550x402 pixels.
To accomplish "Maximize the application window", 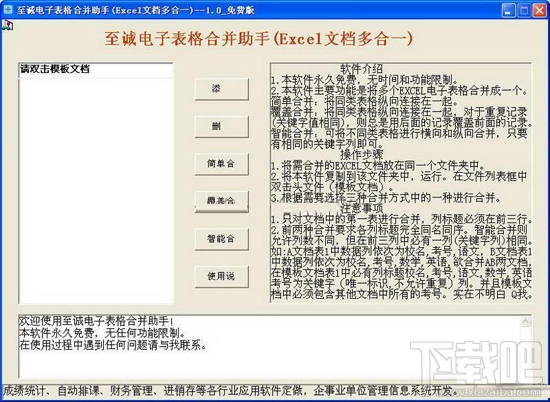I will tap(524, 10).
